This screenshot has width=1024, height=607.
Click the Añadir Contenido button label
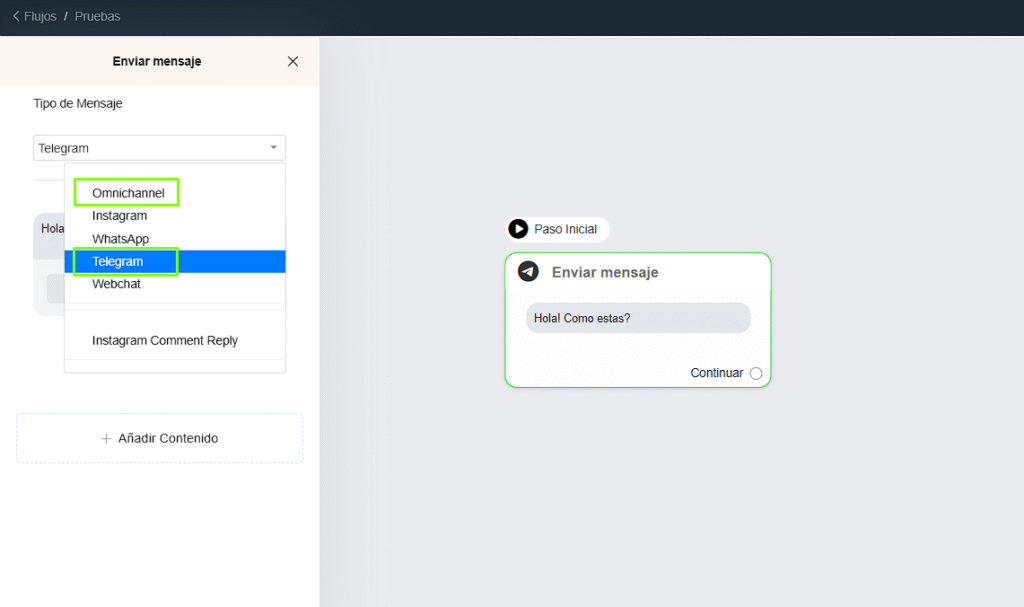pyautogui.click(x=168, y=438)
